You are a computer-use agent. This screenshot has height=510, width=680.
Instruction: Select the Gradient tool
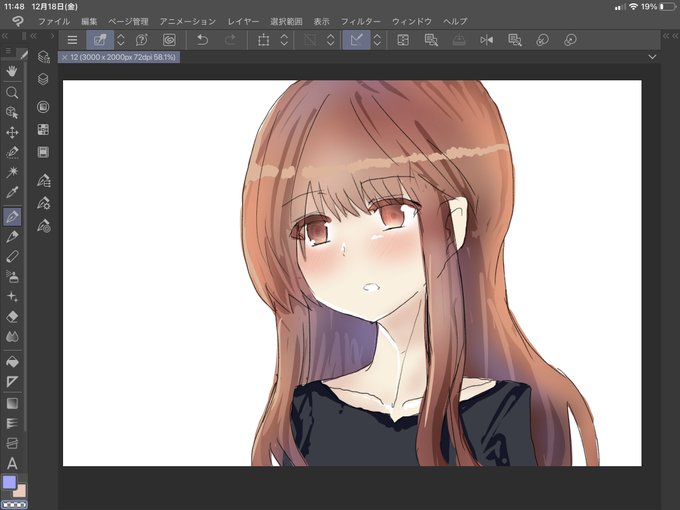[x=12, y=403]
